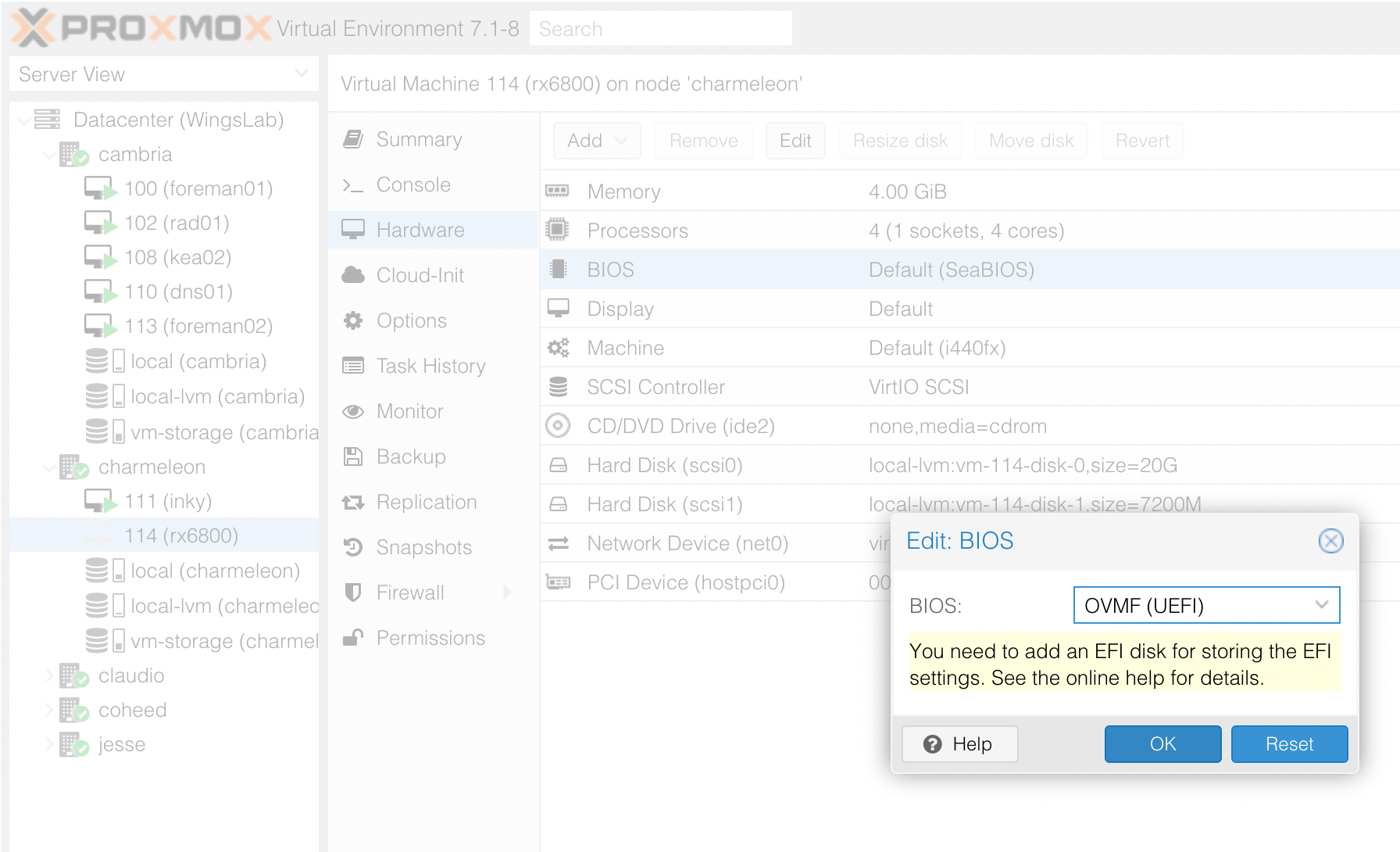Select 113 (foreman02) in tree
Screen dimensions: 1400x852
pyautogui.click(x=164, y=326)
